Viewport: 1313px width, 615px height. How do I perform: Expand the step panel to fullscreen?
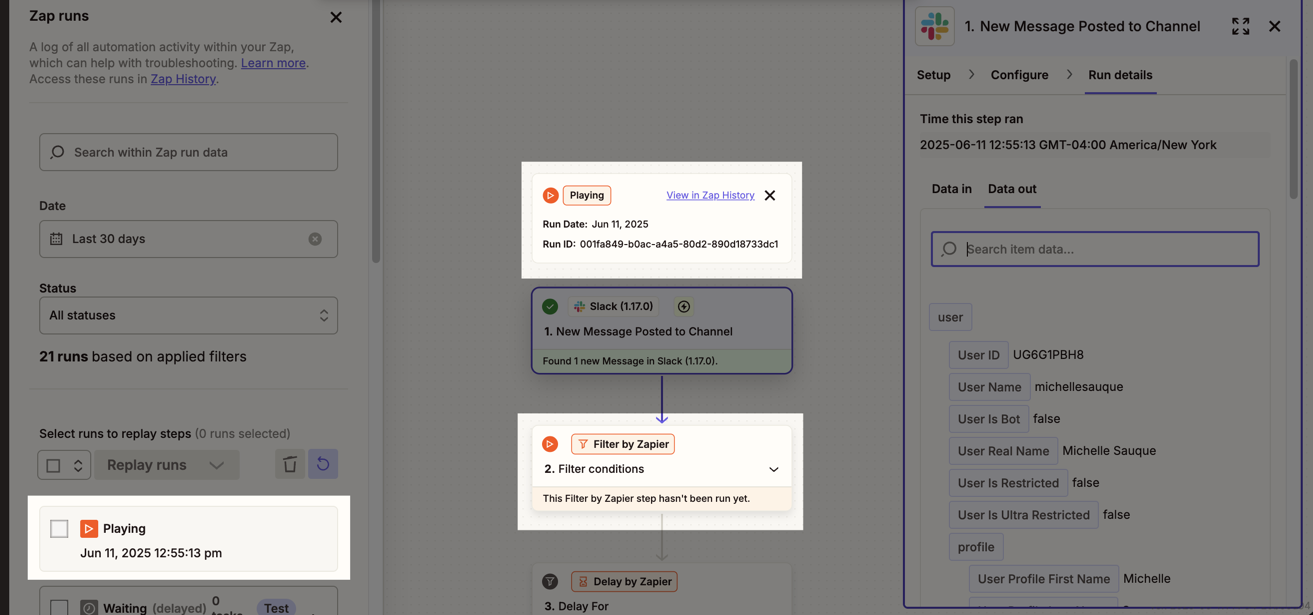(x=1240, y=26)
